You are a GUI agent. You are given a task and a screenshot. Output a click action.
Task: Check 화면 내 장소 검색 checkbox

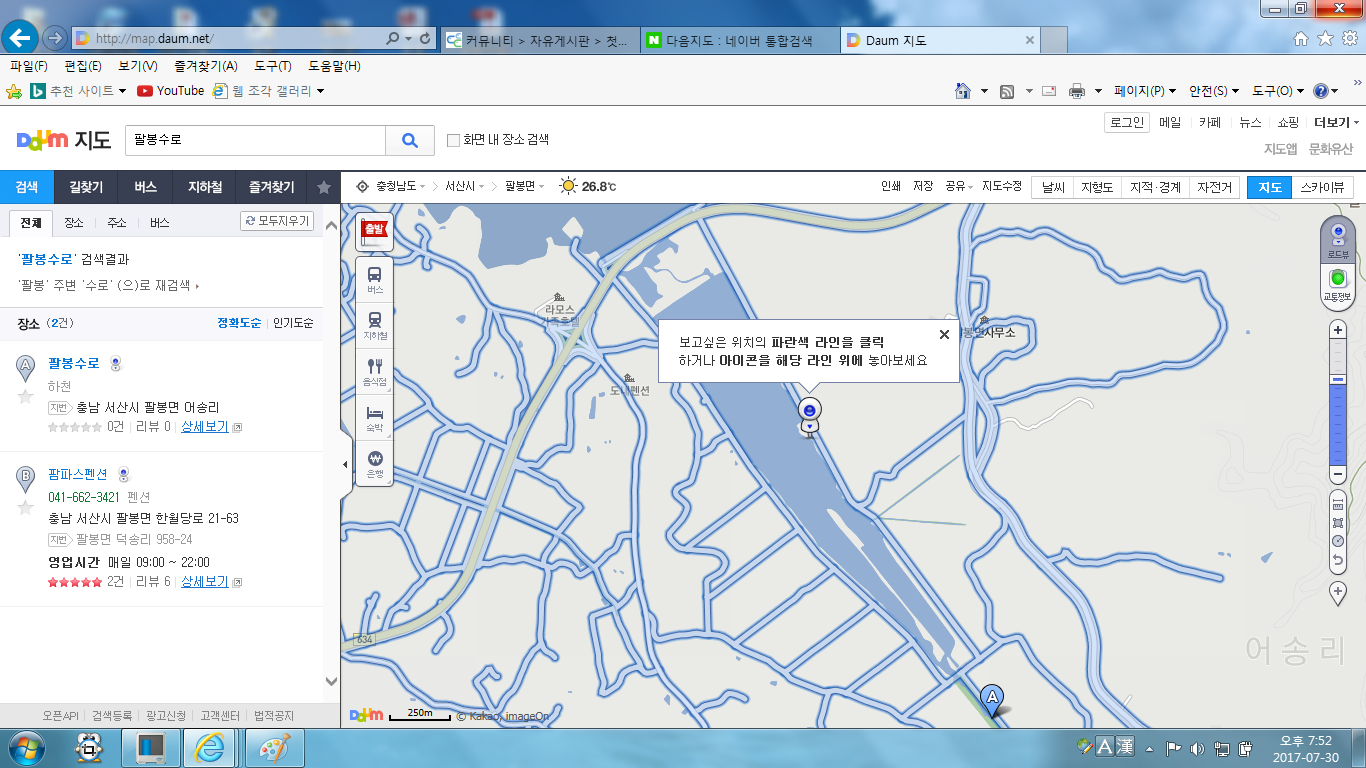453,140
